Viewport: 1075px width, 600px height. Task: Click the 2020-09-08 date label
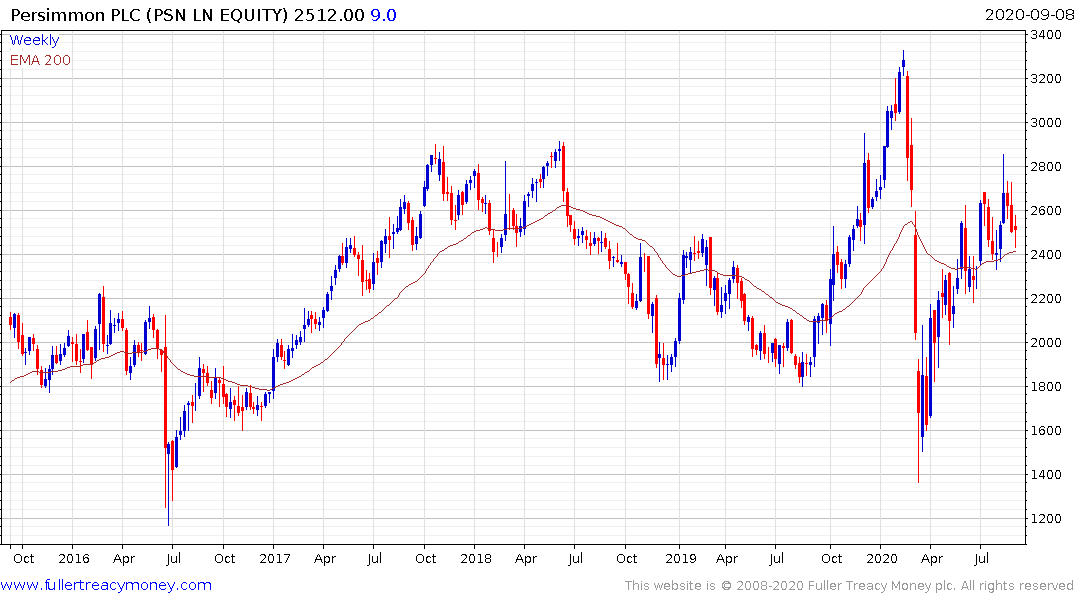tap(1029, 15)
